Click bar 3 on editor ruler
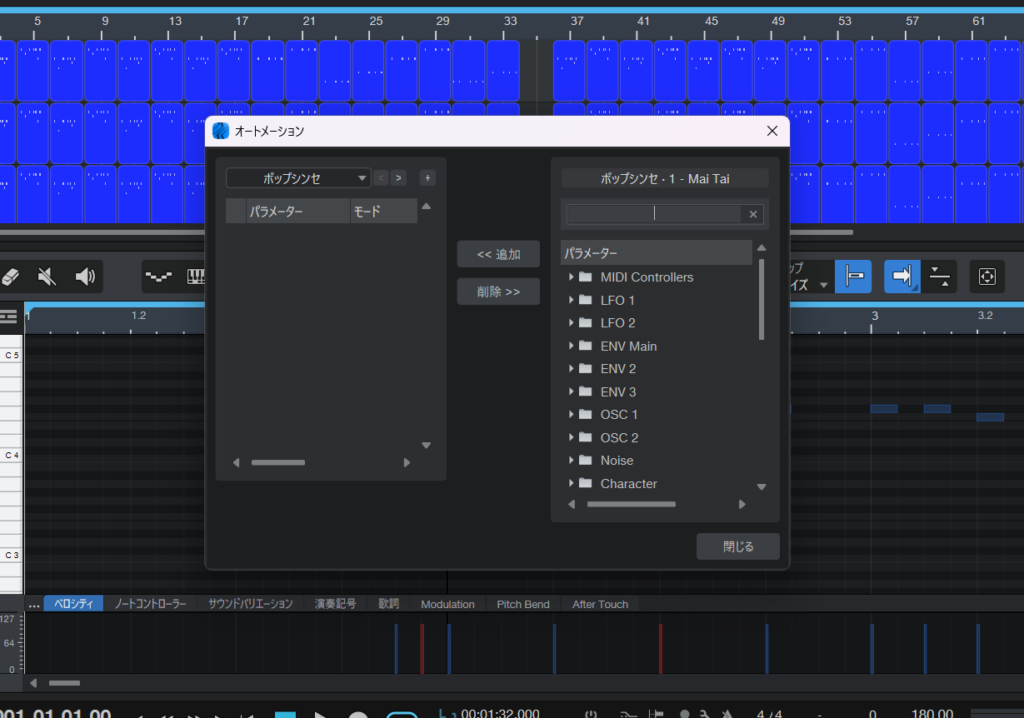The image size is (1024, 718). [874, 316]
